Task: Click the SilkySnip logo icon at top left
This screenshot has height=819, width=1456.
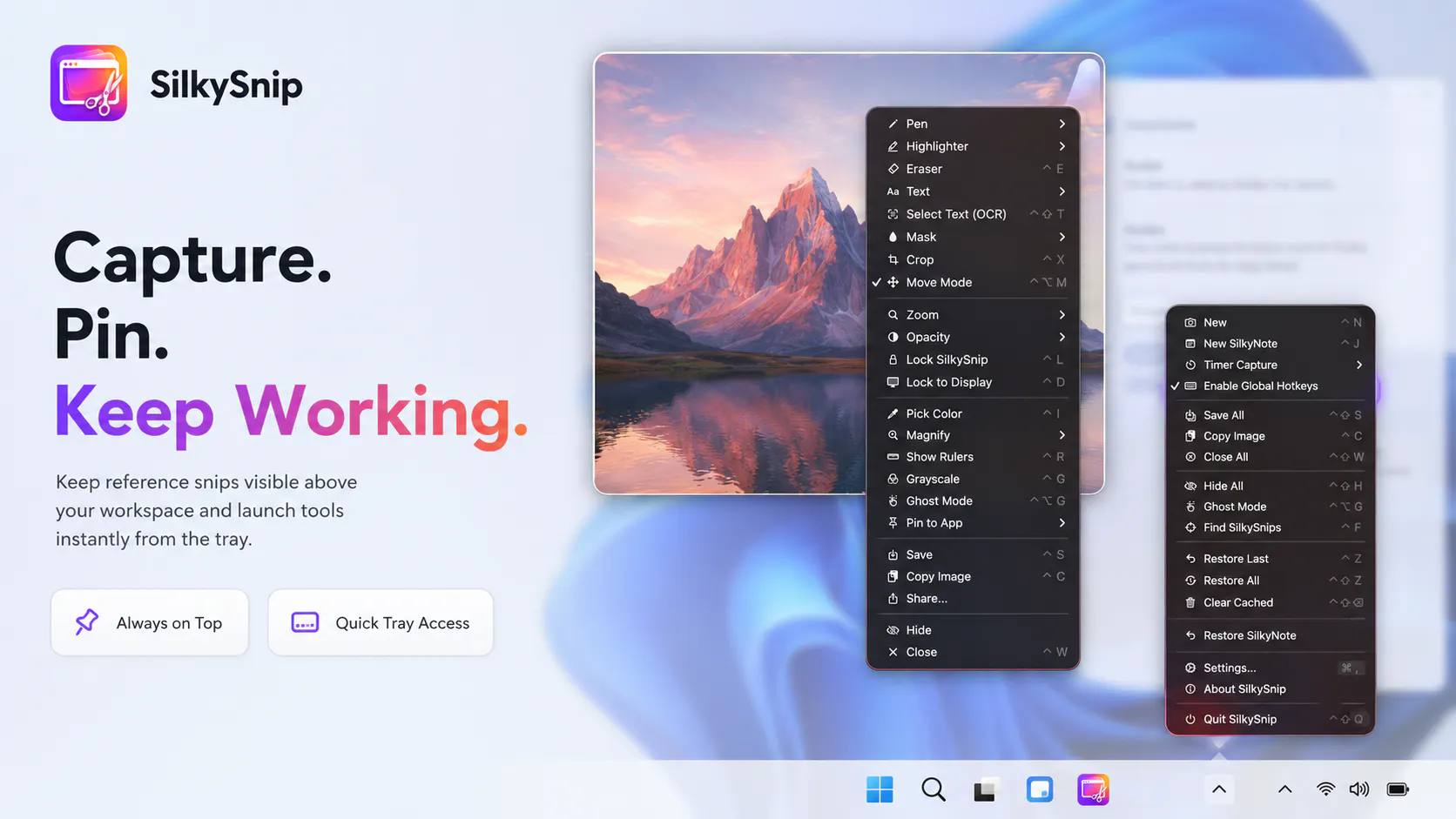Action: pos(89,84)
